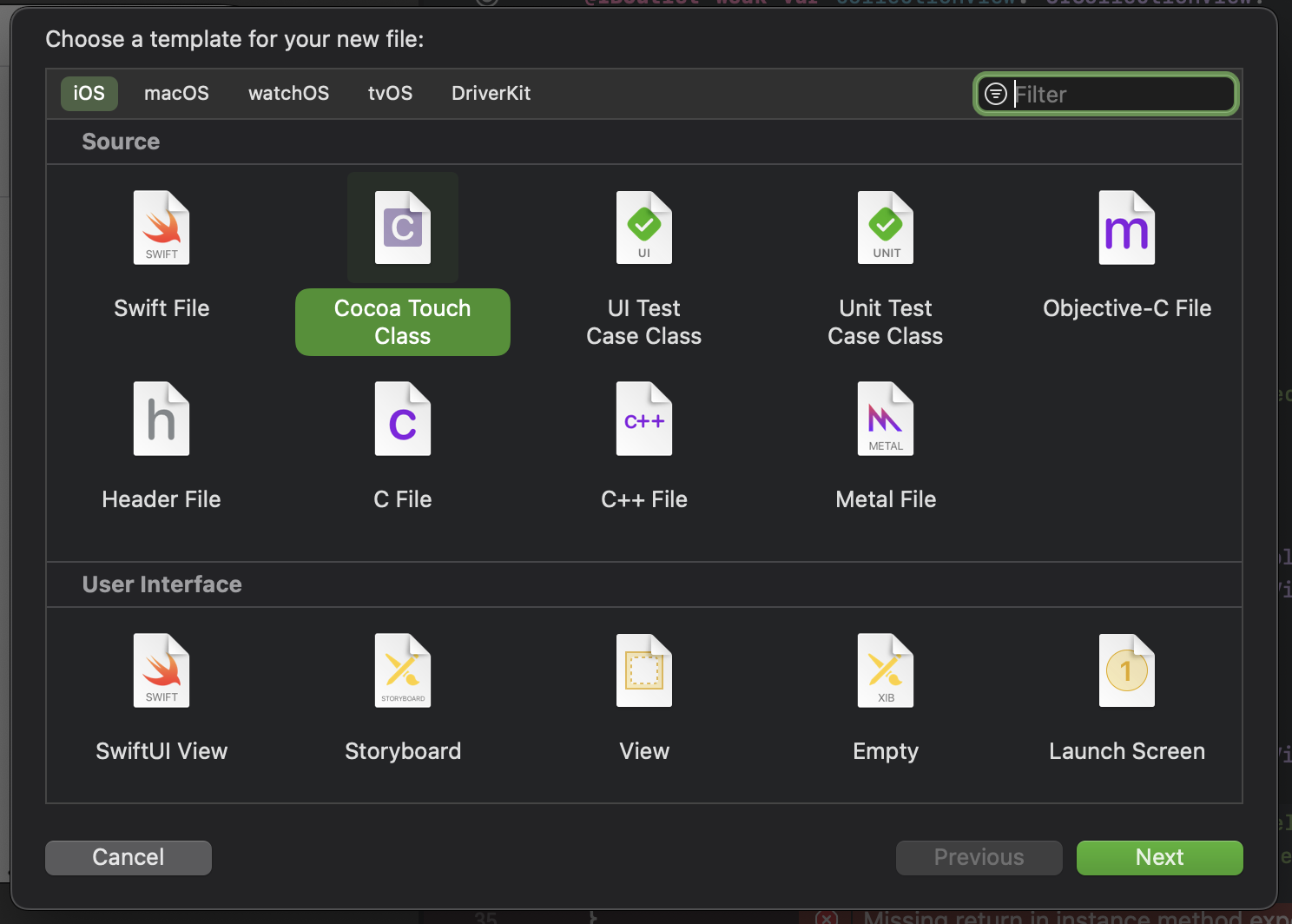Screen dimensions: 1292x924
Task: Click the SwiftUI View label text
Action: click(161, 751)
